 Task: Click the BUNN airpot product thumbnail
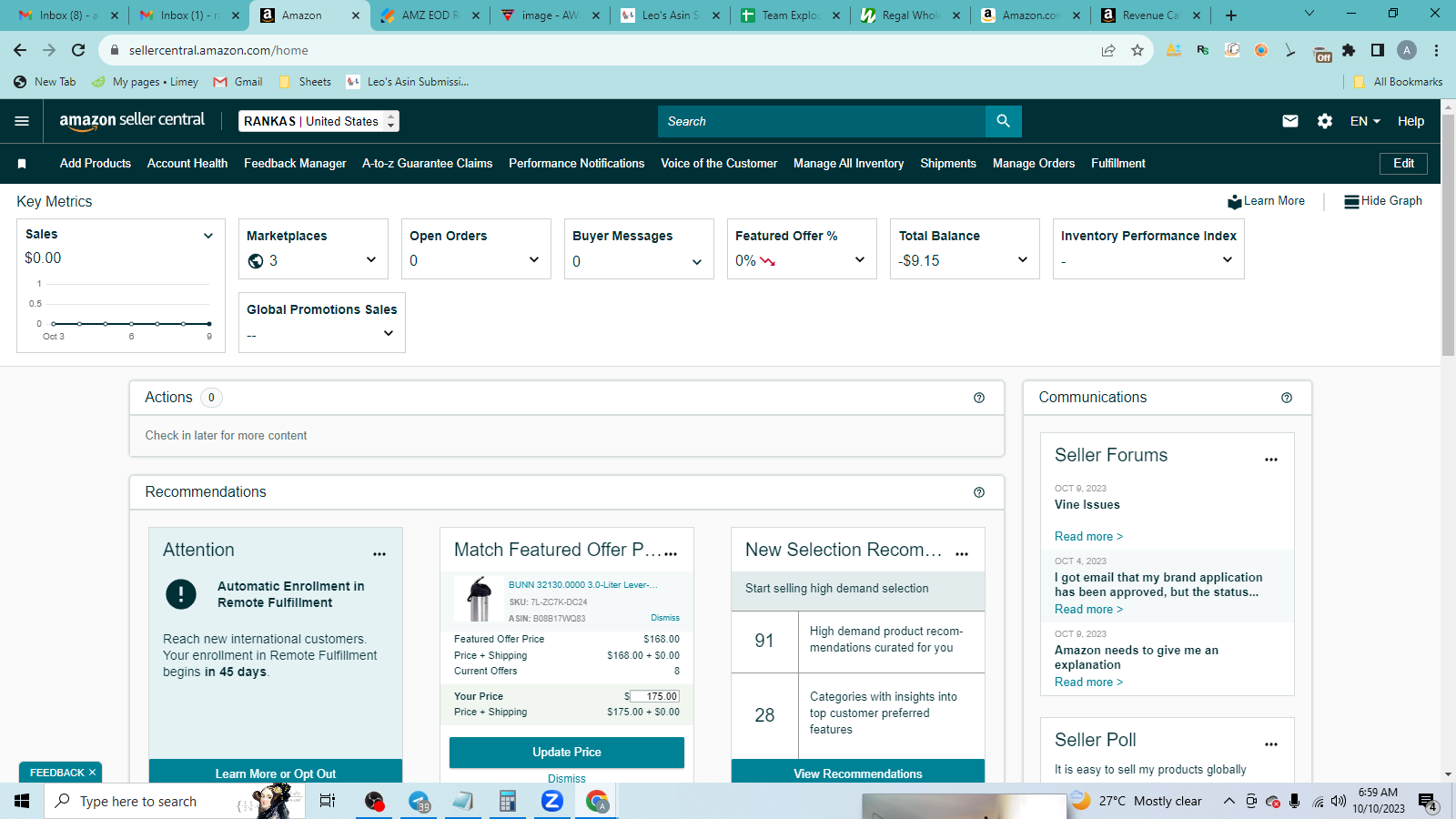[479, 599]
